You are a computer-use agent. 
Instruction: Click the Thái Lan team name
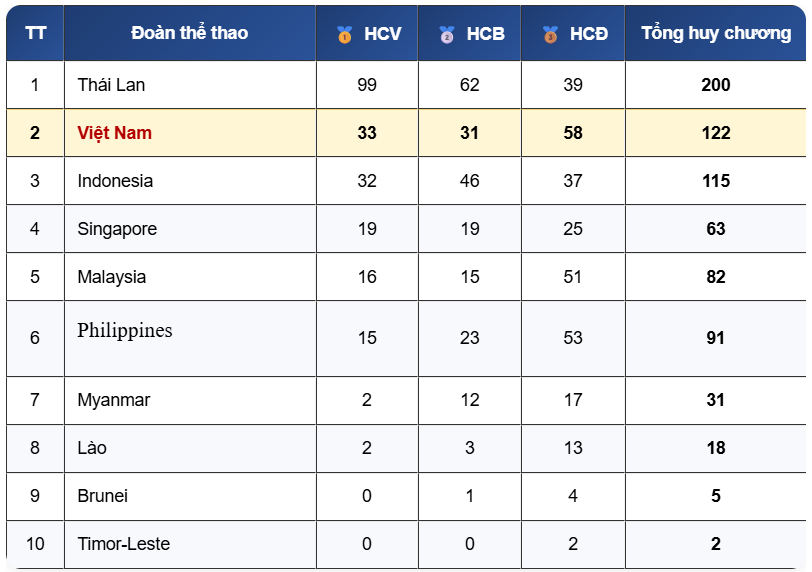click(111, 85)
